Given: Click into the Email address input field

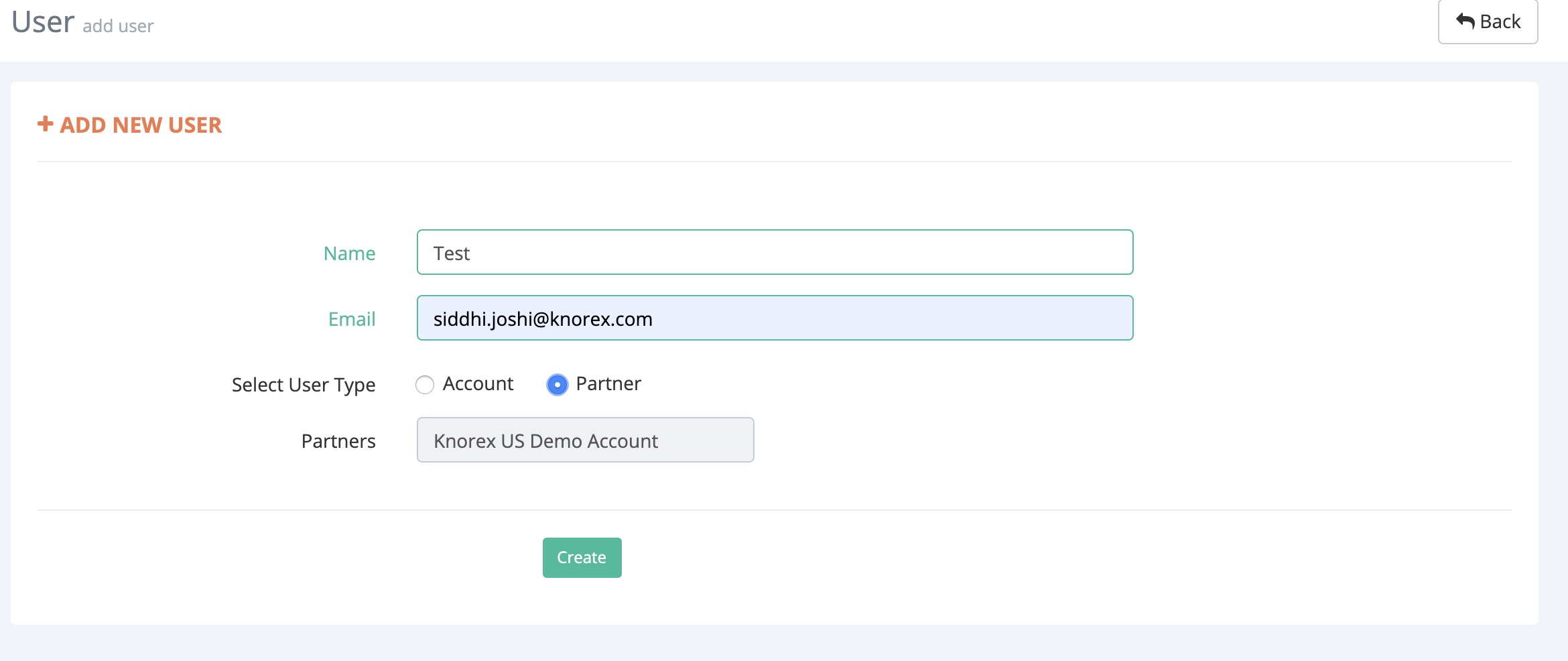Looking at the screenshot, I should pyautogui.click(x=775, y=318).
